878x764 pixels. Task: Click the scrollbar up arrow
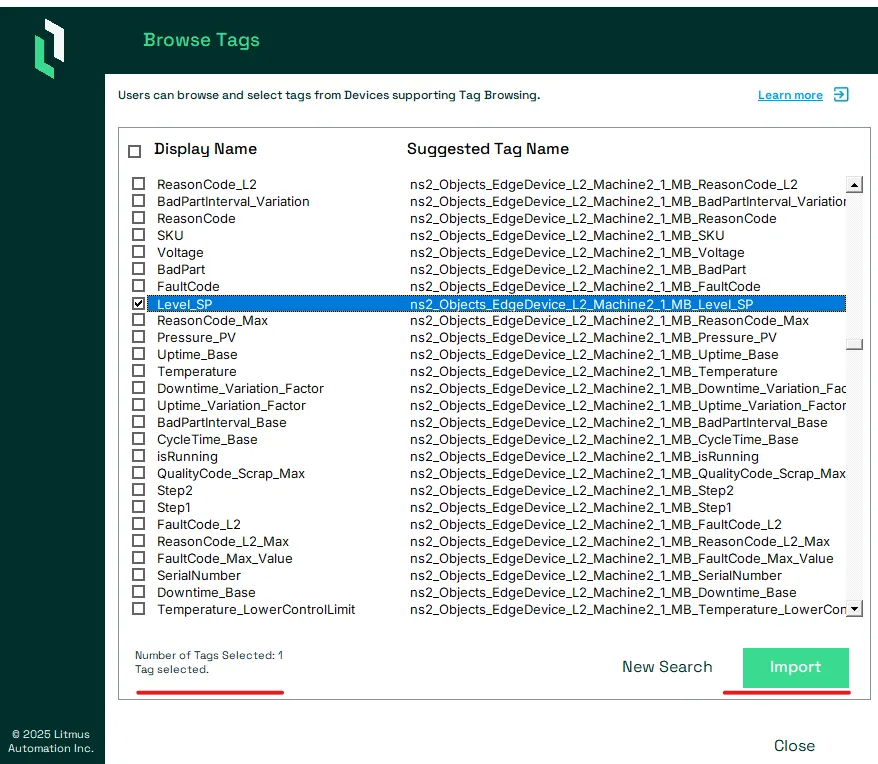[854, 184]
